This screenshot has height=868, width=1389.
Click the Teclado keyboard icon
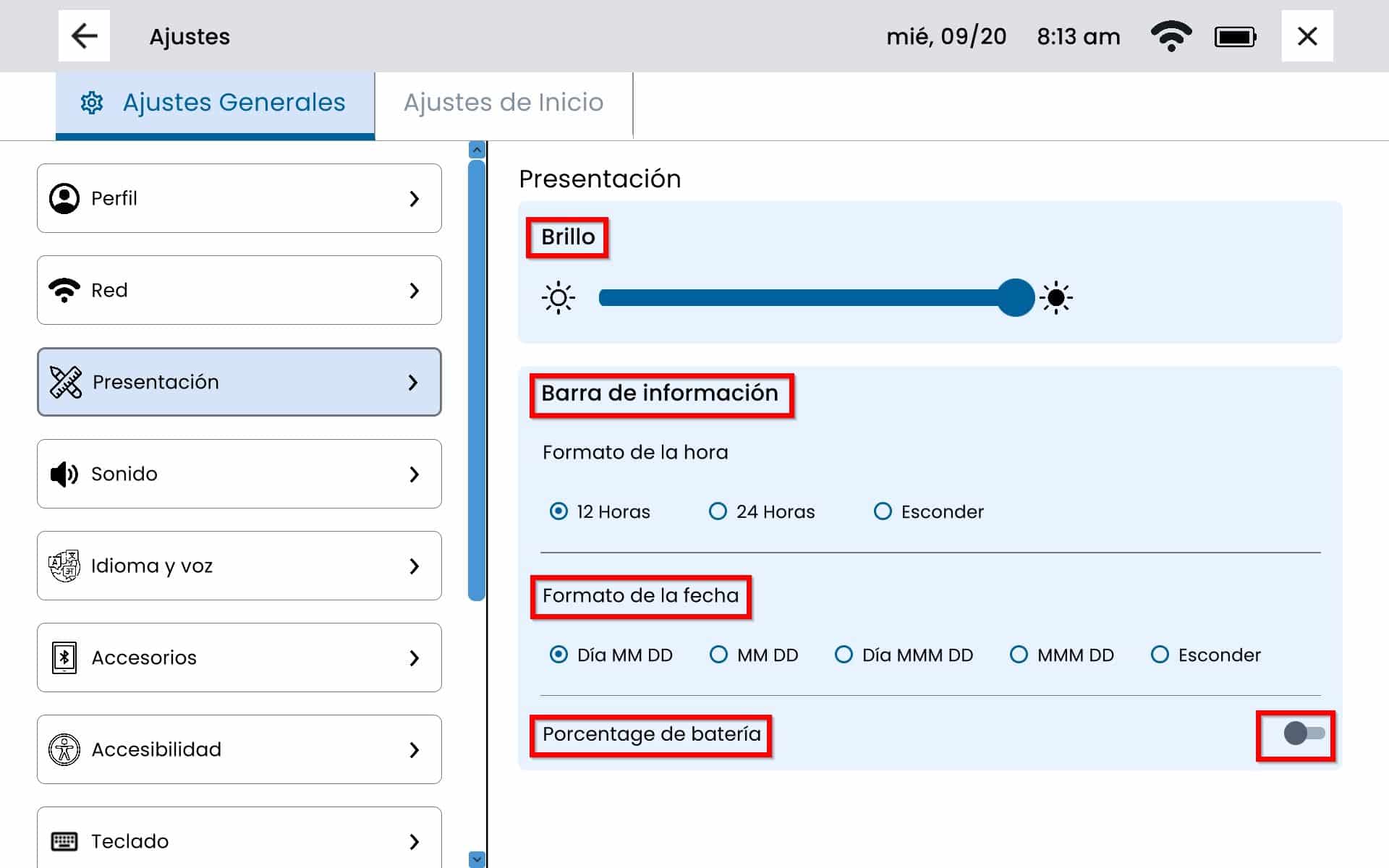click(64, 841)
